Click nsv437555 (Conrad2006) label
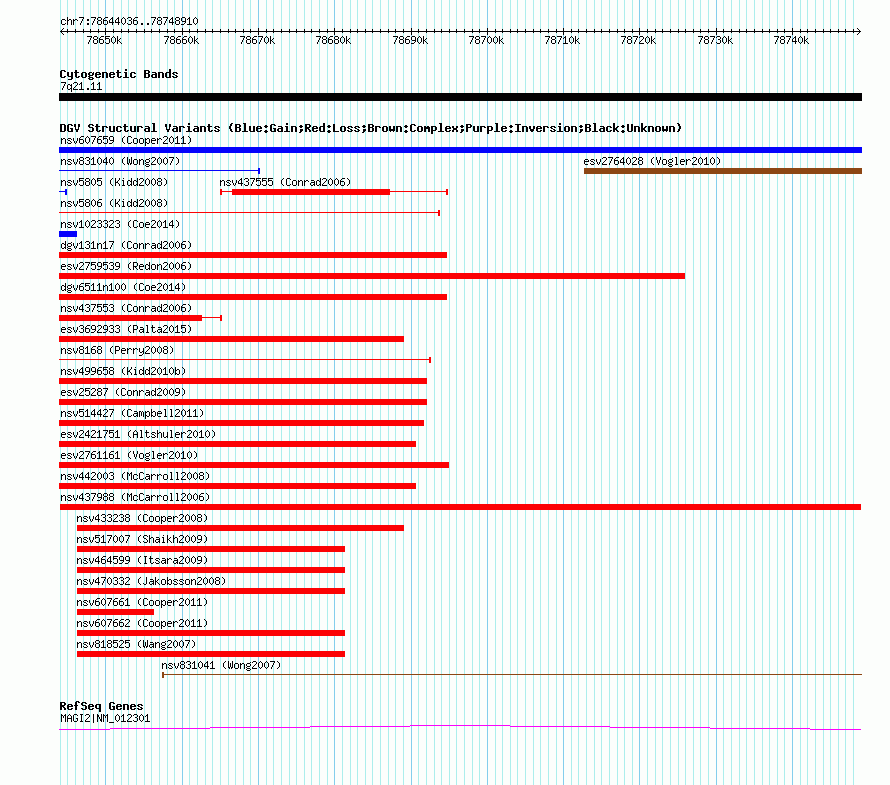 285,182
